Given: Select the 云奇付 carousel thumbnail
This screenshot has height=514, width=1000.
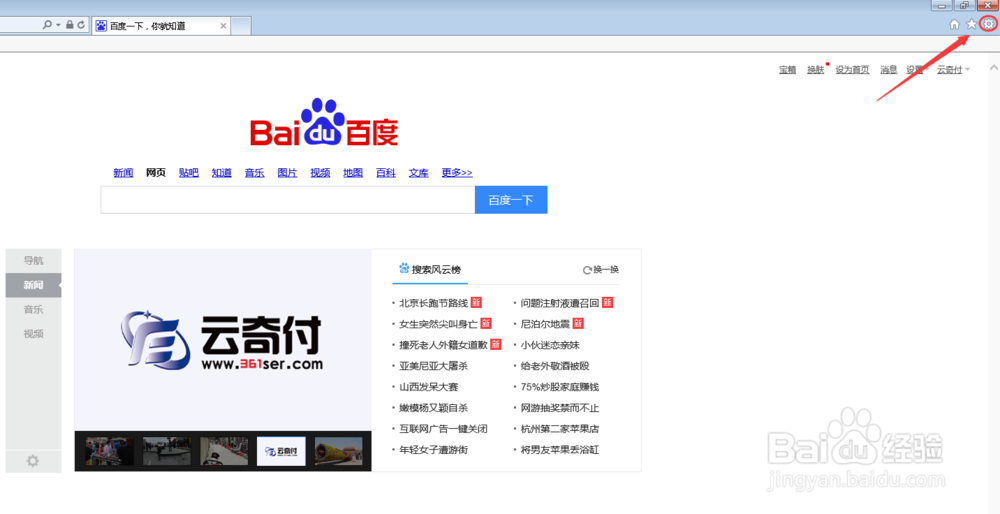Looking at the screenshot, I should coord(281,451).
